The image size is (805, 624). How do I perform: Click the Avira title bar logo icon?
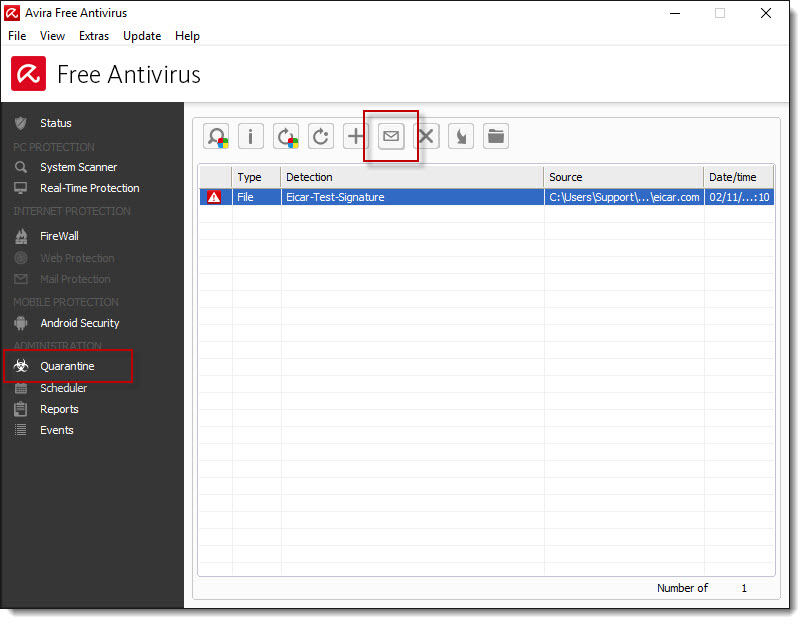(11, 13)
